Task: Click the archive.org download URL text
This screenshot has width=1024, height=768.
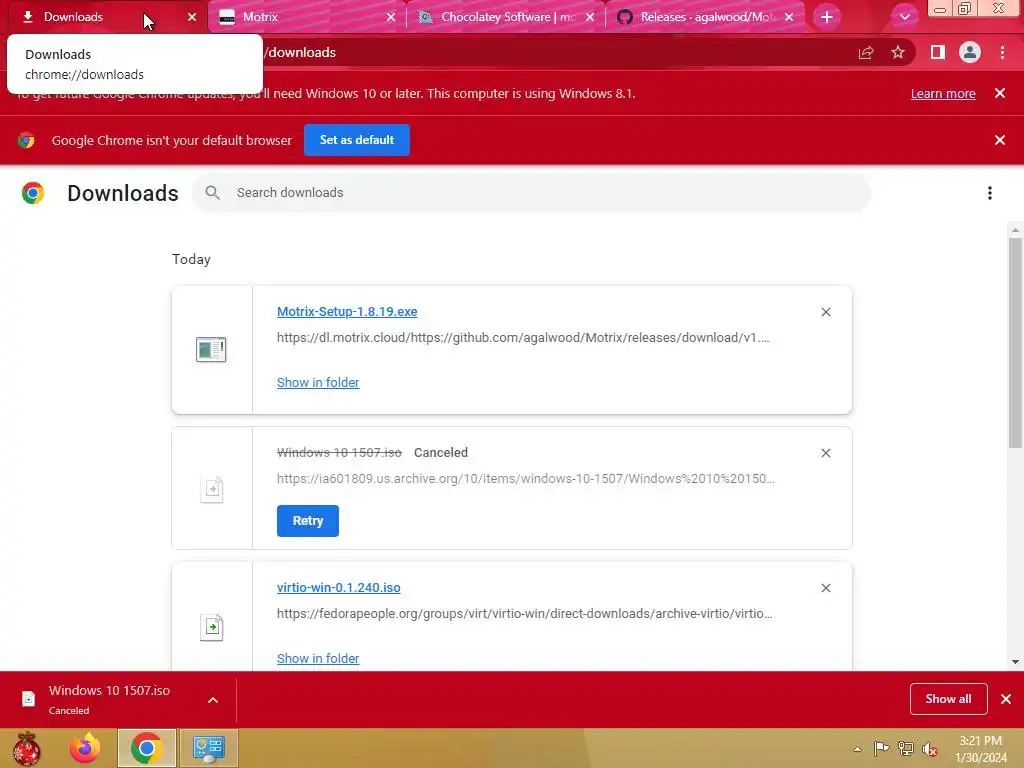Action: 526,479
